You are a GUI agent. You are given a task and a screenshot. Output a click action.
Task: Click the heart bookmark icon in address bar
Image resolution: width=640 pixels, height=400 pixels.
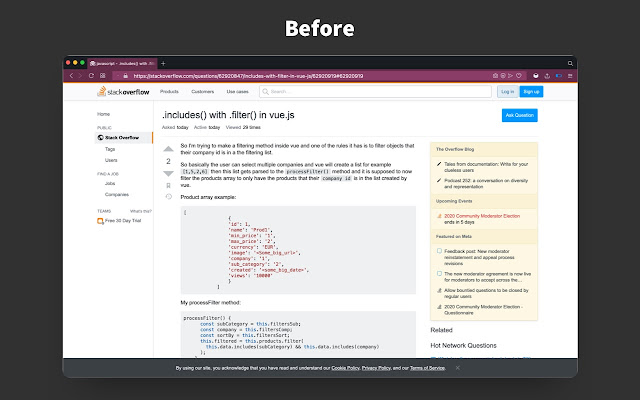[519, 76]
